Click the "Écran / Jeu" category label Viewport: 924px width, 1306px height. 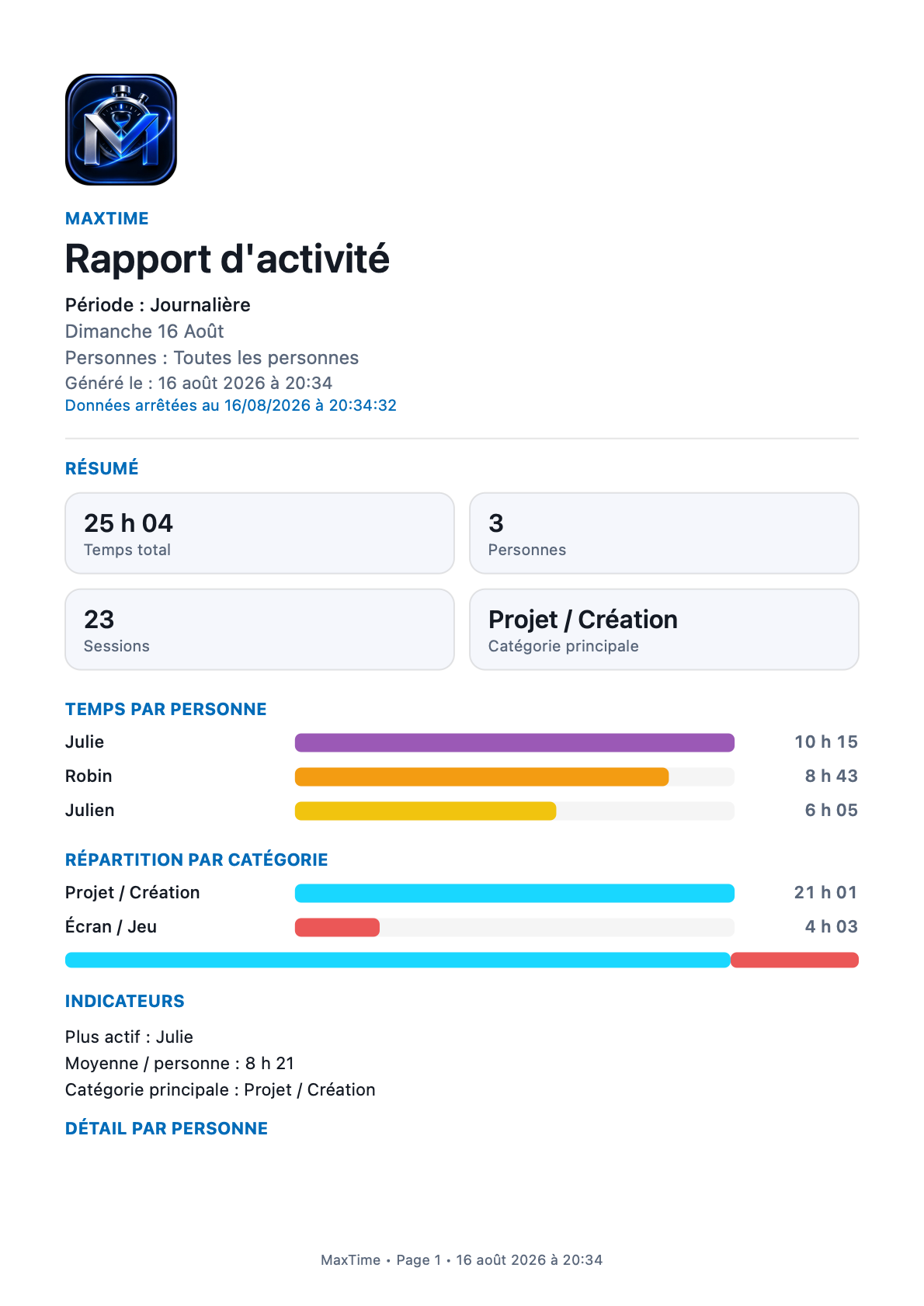tap(111, 927)
